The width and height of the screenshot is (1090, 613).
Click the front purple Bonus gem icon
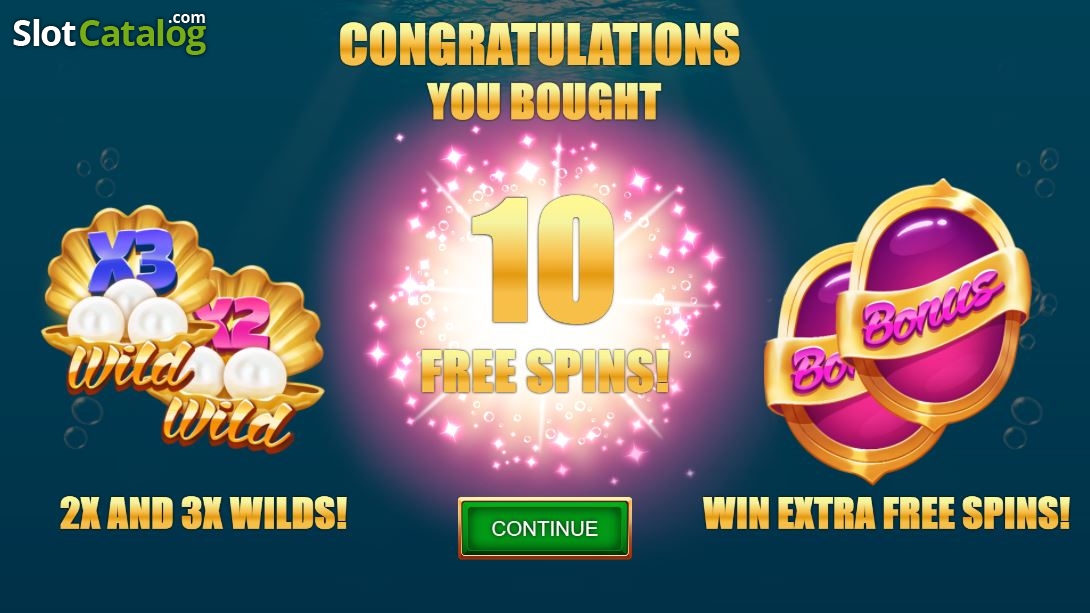tap(932, 306)
